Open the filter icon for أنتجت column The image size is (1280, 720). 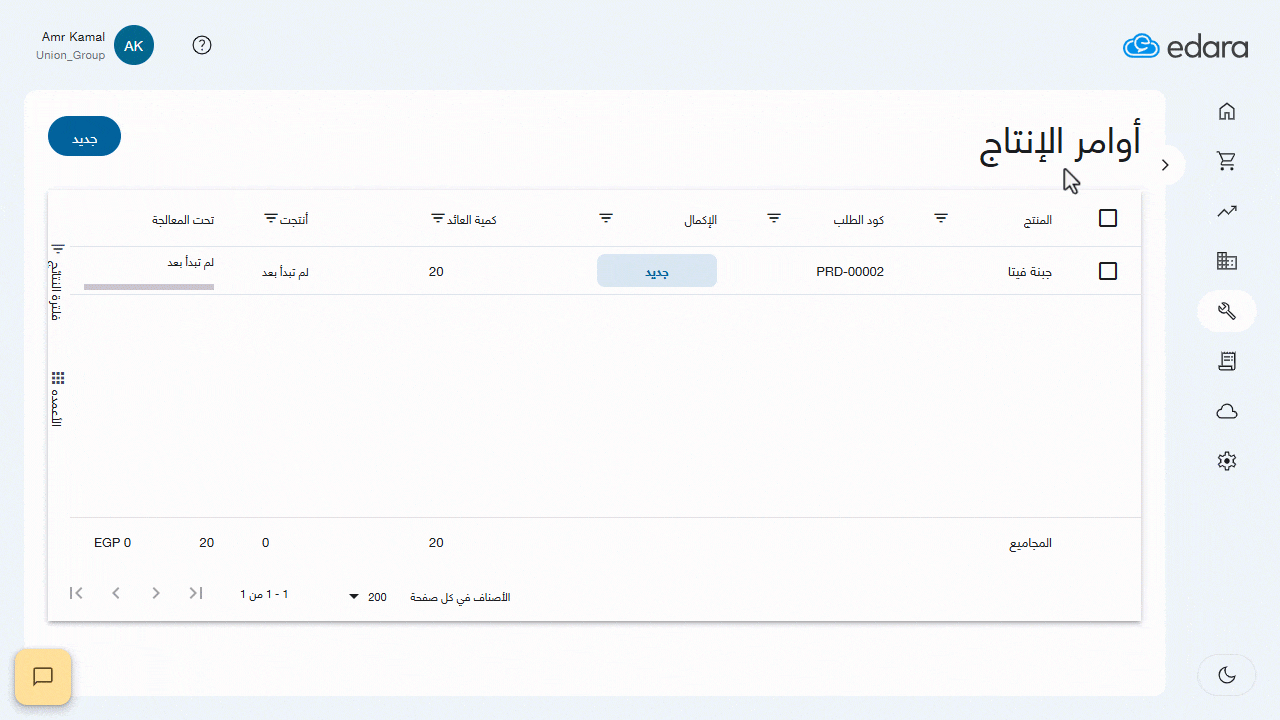pyautogui.click(x=271, y=218)
